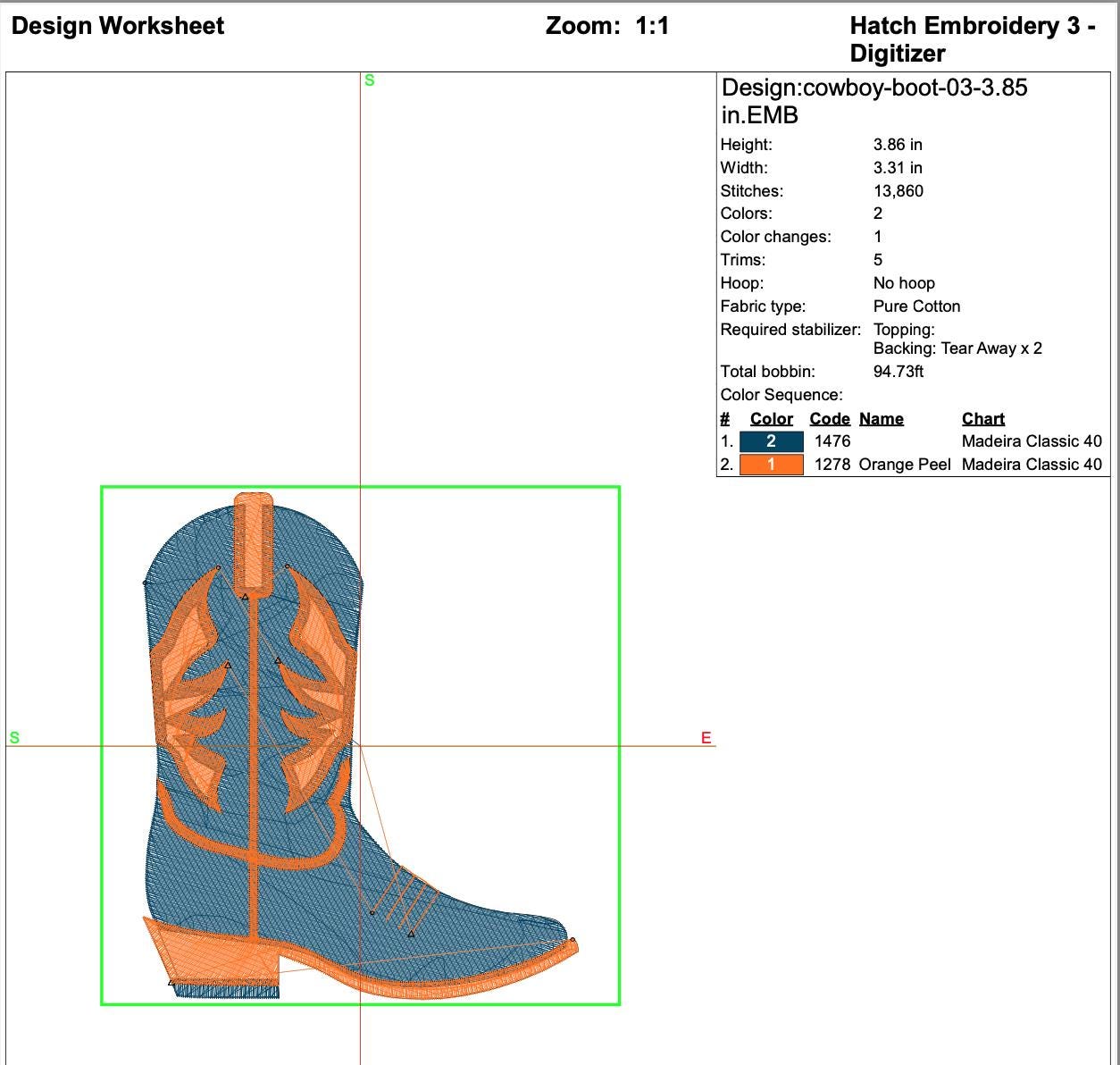Click the 'Trims:' label
Screen dimensions: 1120x1065
[x=743, y=260]
